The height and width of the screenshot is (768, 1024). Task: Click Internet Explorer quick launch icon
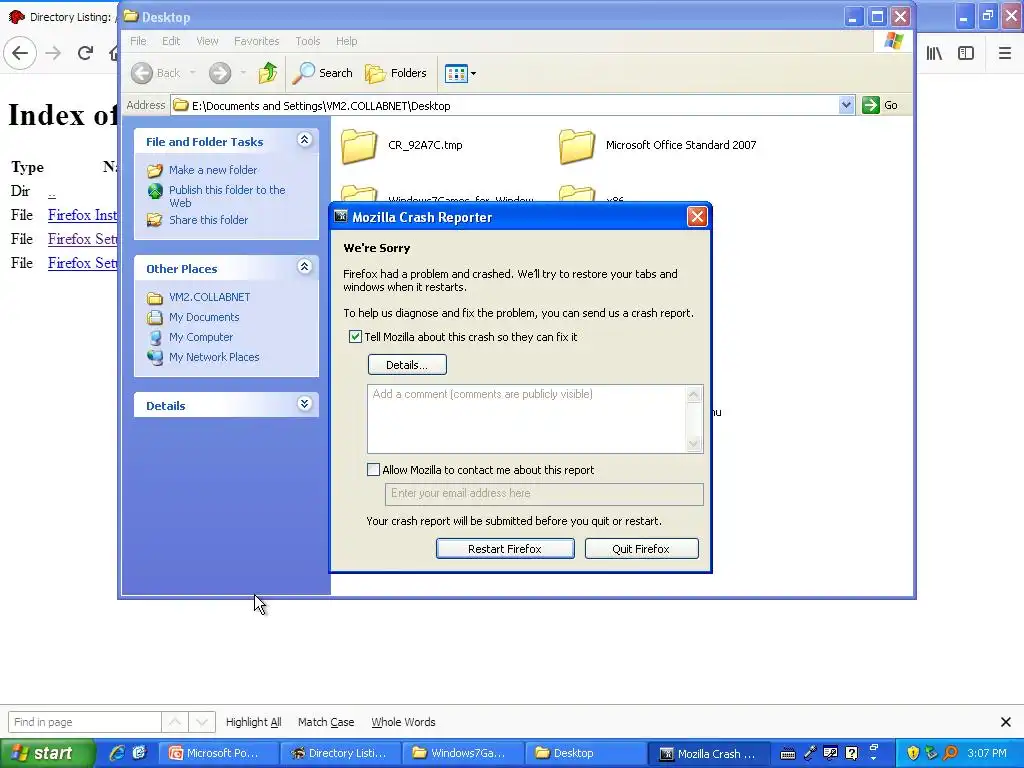[118, 753]
